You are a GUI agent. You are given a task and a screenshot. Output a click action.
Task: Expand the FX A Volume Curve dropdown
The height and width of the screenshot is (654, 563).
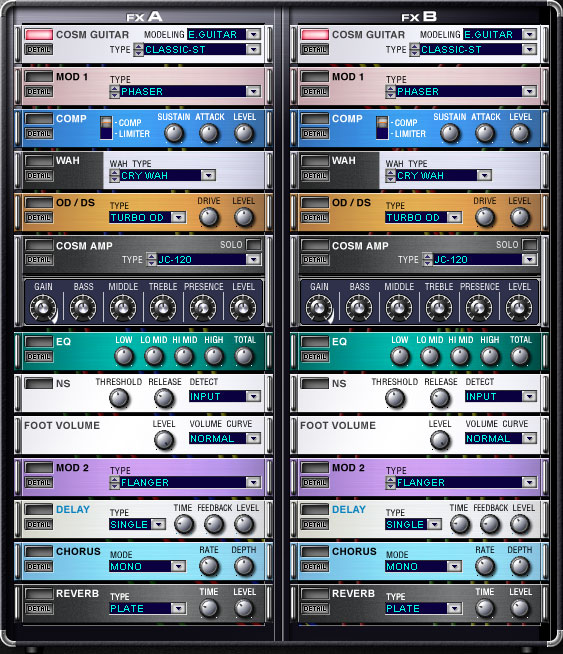[253, 438]
